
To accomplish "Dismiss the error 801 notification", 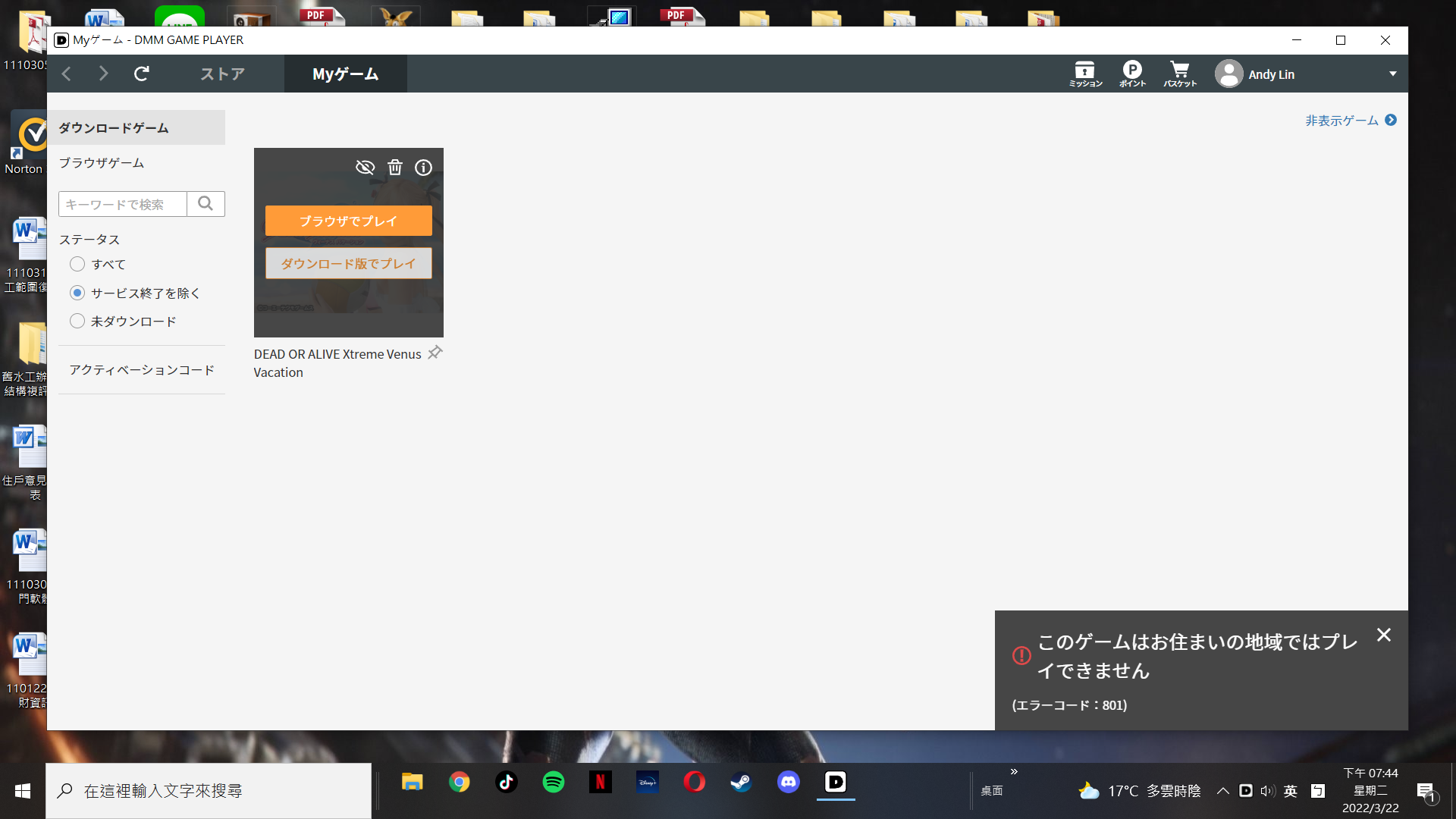I will [1384, 635].
